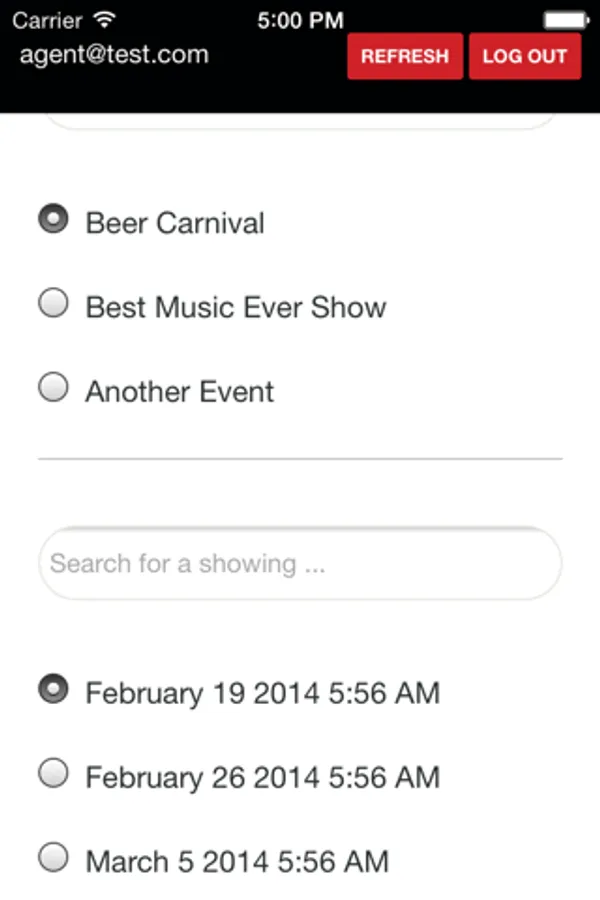Tap the 'Another Event' label text
Screen dimensions: 600x900
click(x=180, y=391)
